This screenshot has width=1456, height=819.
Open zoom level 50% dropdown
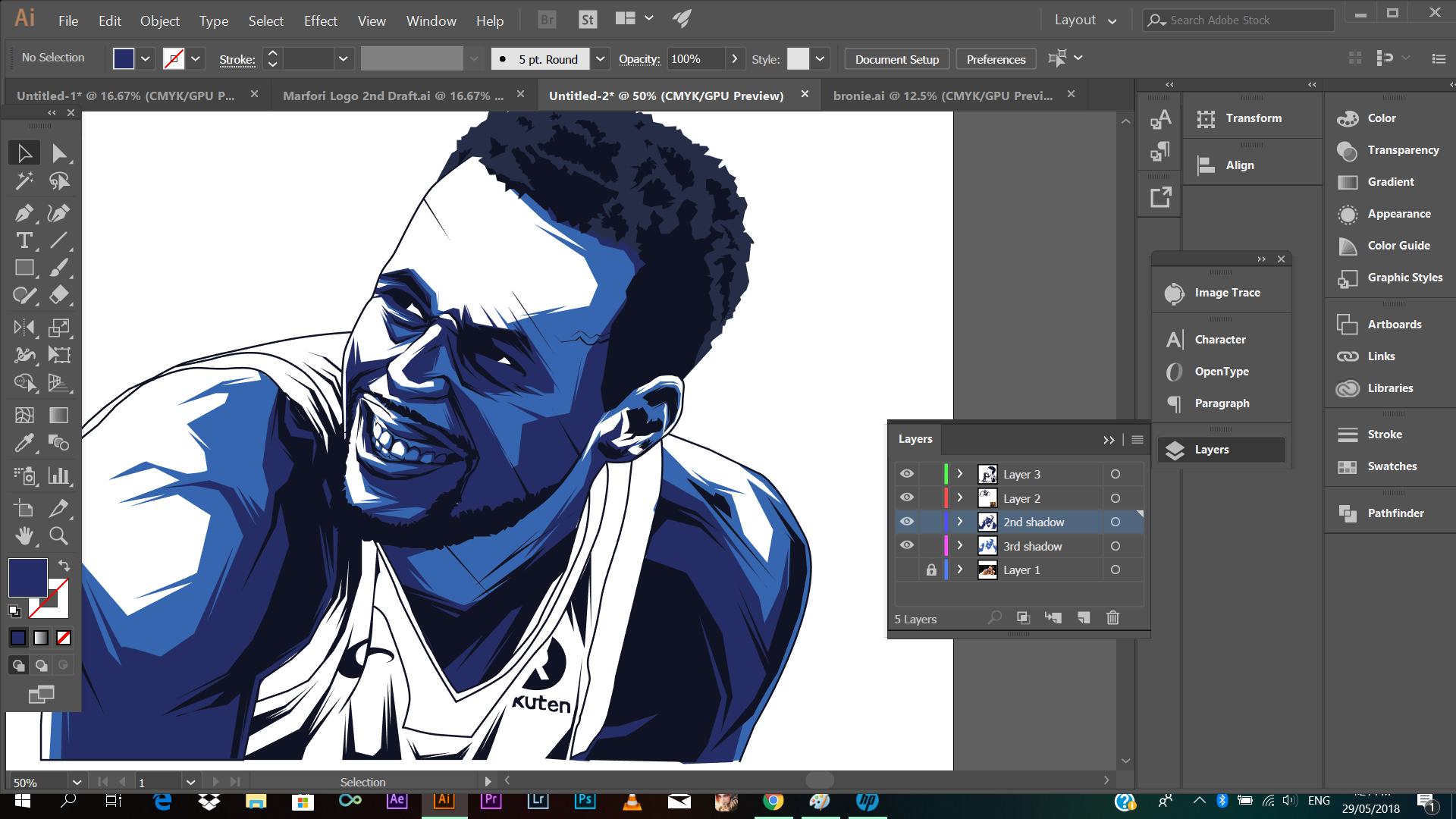point(77,782)
